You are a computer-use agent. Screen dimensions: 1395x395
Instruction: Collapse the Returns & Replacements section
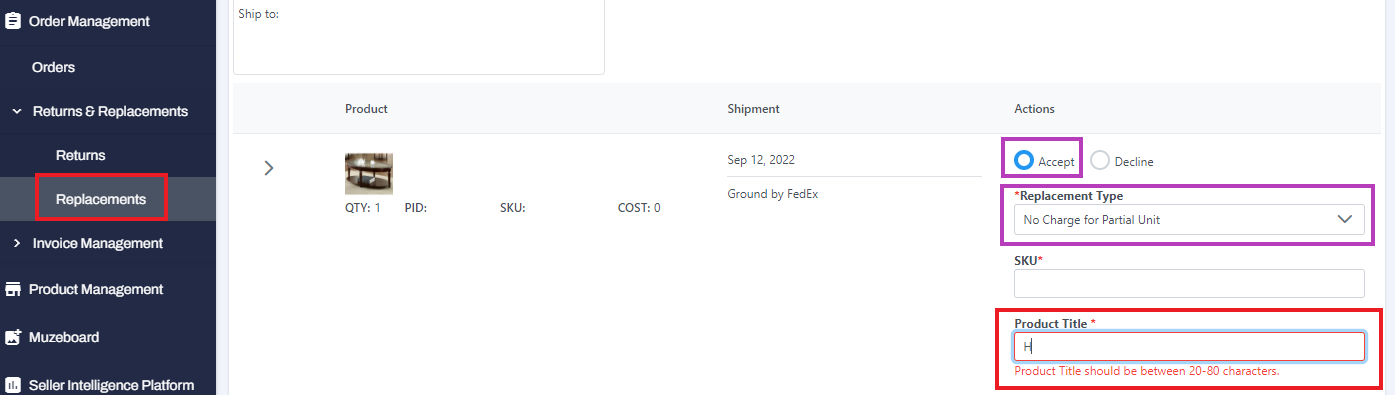point(17,111)
